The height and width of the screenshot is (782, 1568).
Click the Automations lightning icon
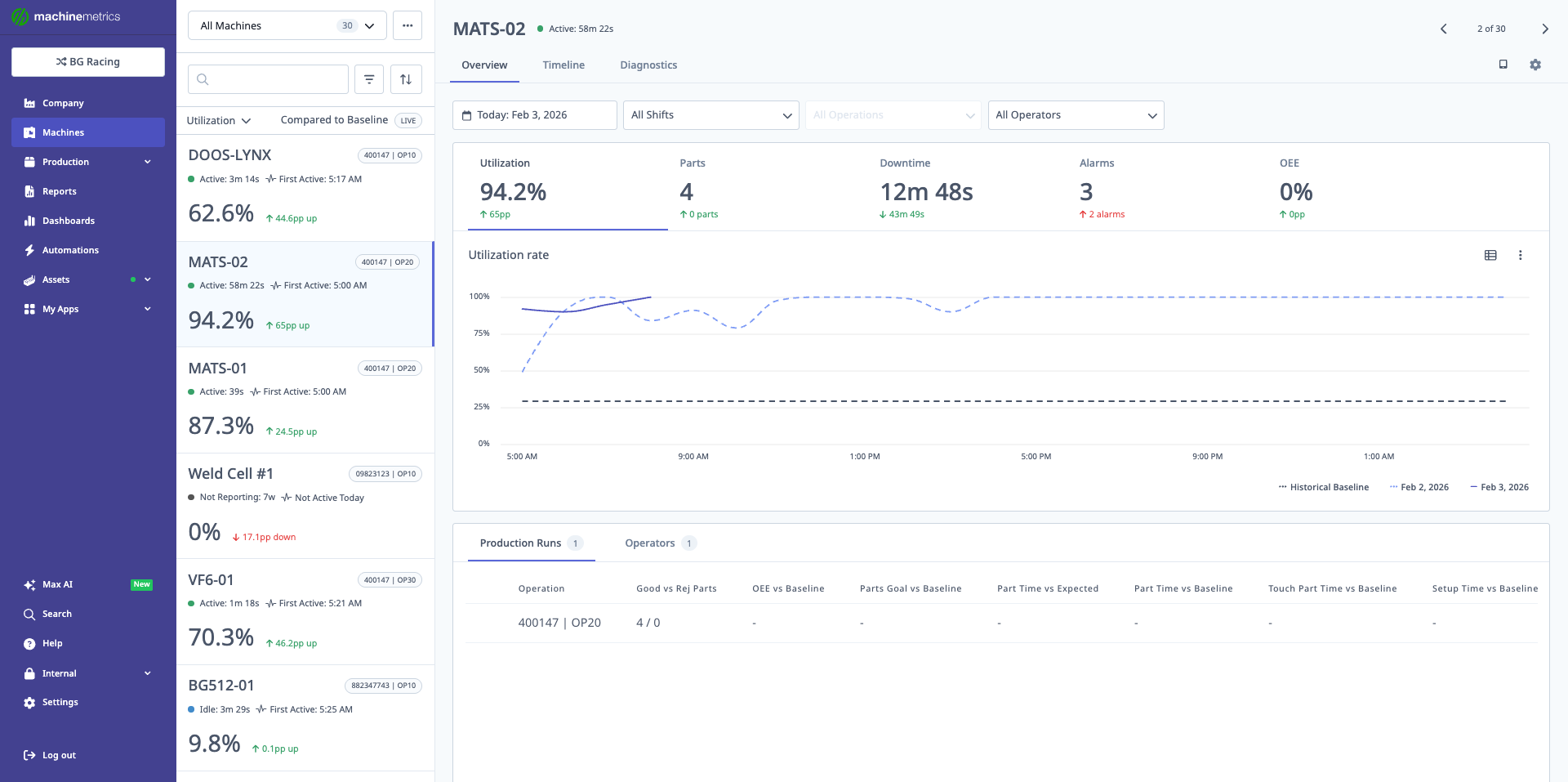(29, 249)
